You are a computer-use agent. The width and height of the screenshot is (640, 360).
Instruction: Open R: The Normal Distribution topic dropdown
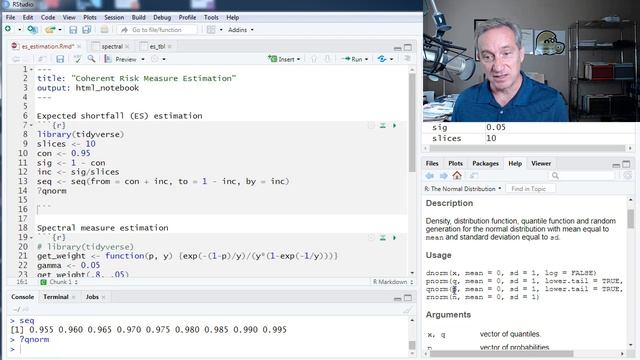463,189
